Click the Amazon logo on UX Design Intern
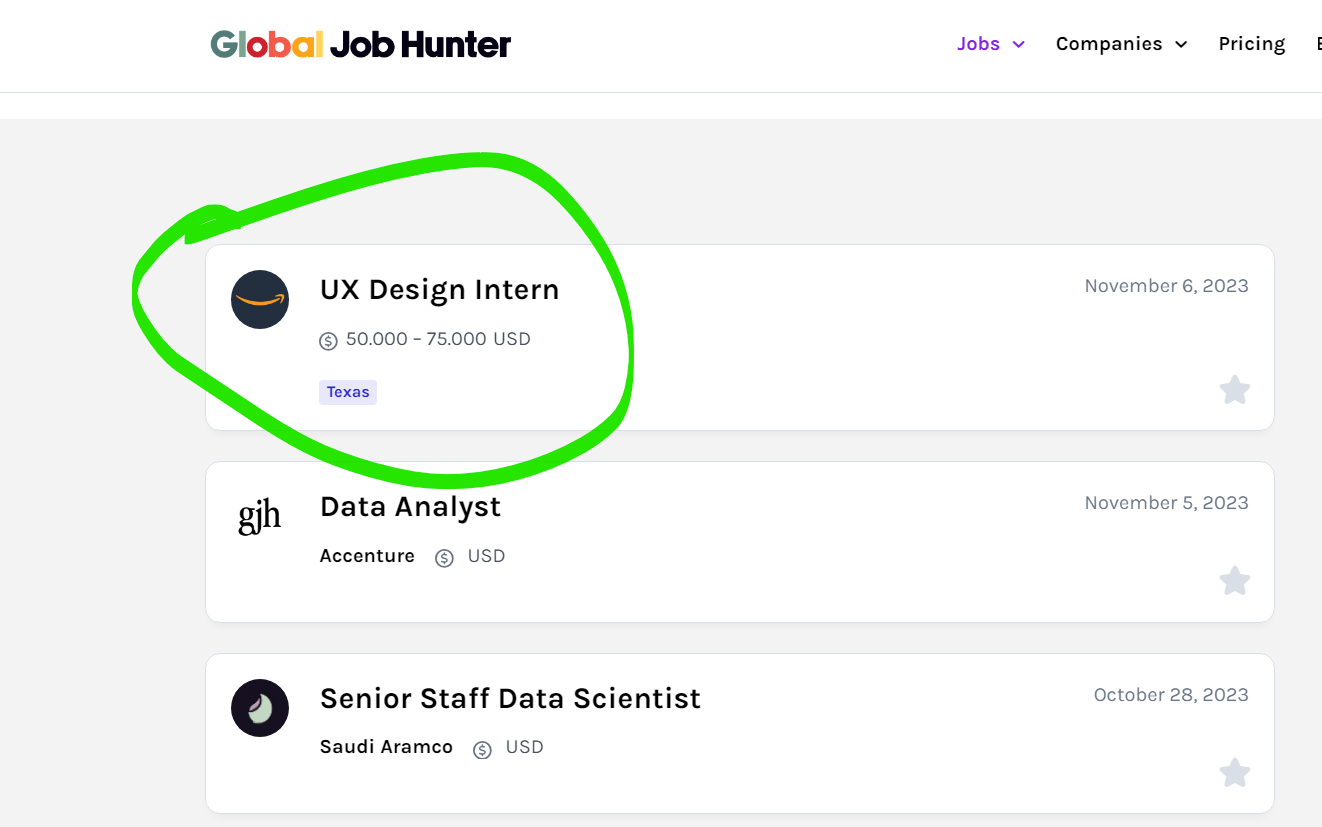The width and height of the screenshot is (1322, 827). pyautogui.click(x=260, y=299)
